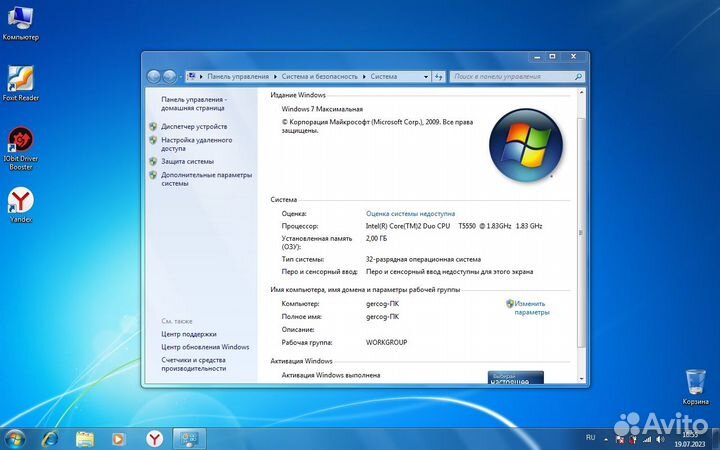Screen dimensions: 720x450
Task: Open the Windows Start button
Action: [15, 439]
